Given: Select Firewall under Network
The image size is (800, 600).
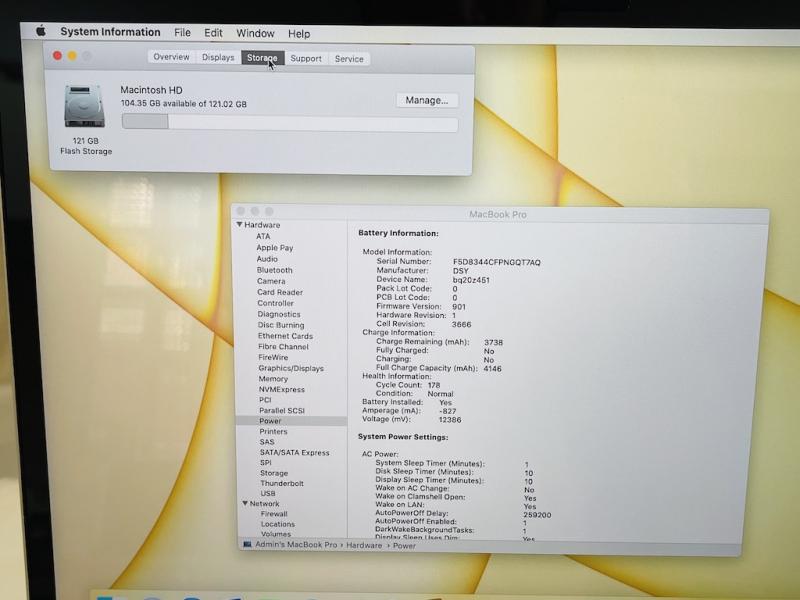Looking at the screenshot, I should (274, 514).
